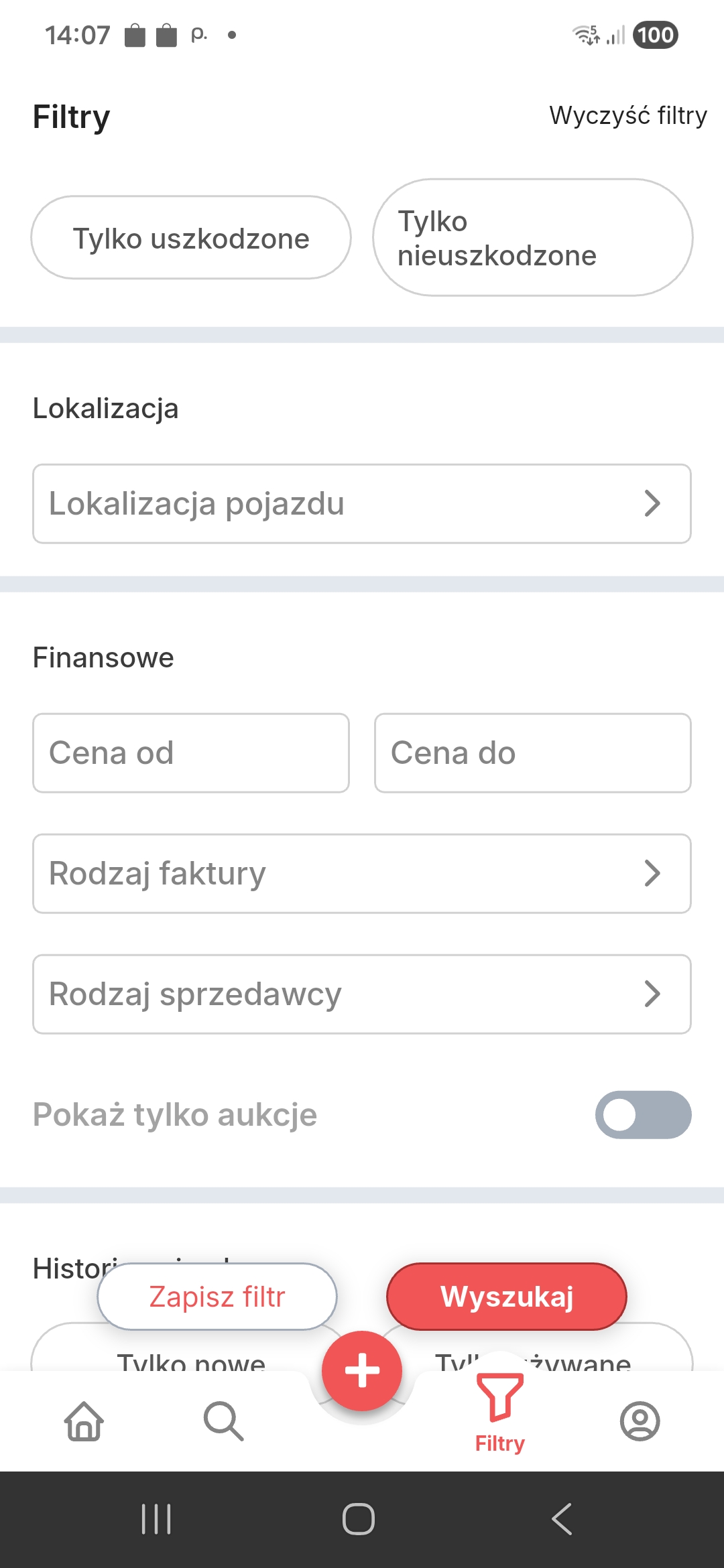Select Tylko uszkodzone filter chip
This screenshot has width=724, height=1568.
(x=191, y=238)
